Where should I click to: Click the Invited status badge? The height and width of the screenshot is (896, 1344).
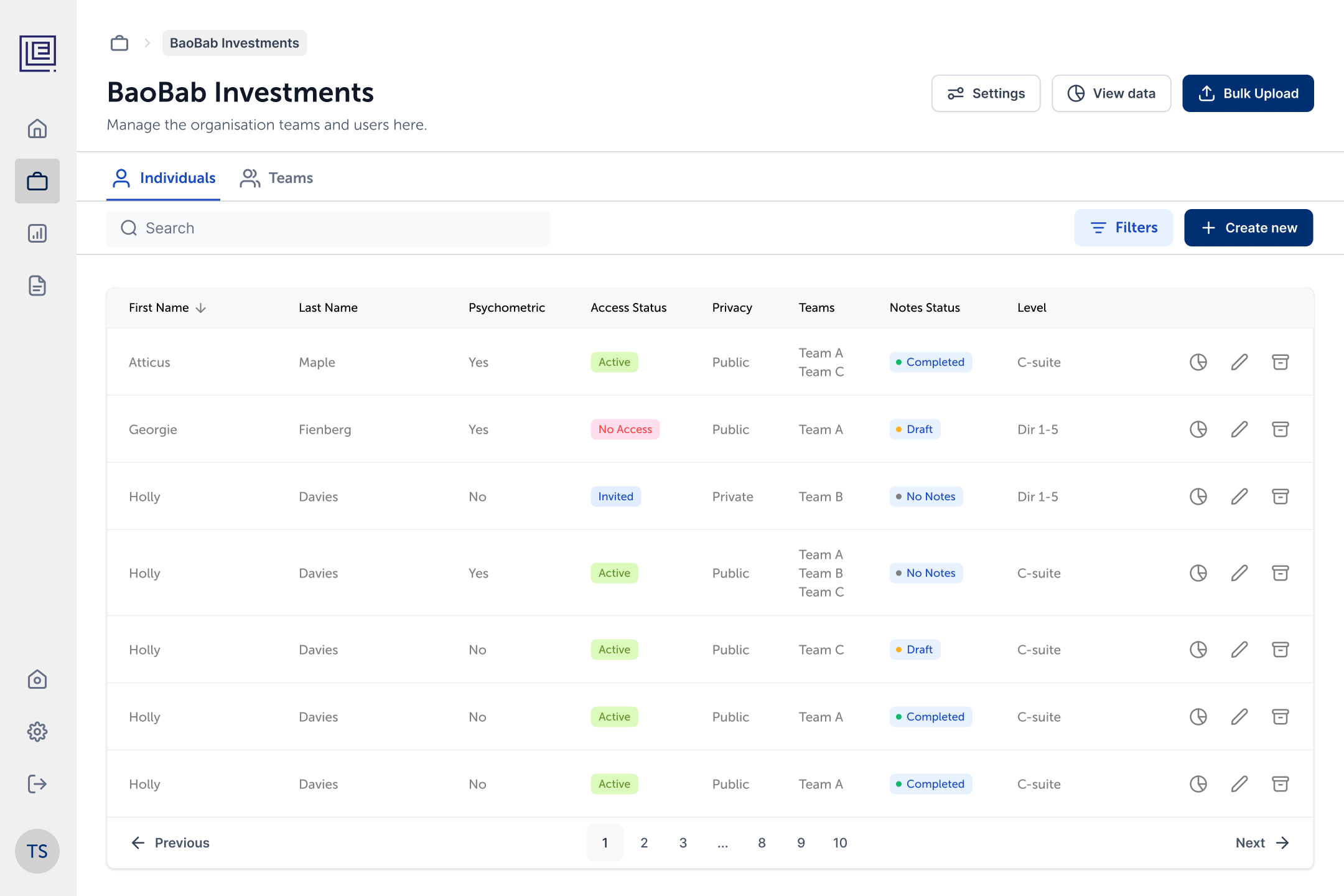tap(616, 497)
